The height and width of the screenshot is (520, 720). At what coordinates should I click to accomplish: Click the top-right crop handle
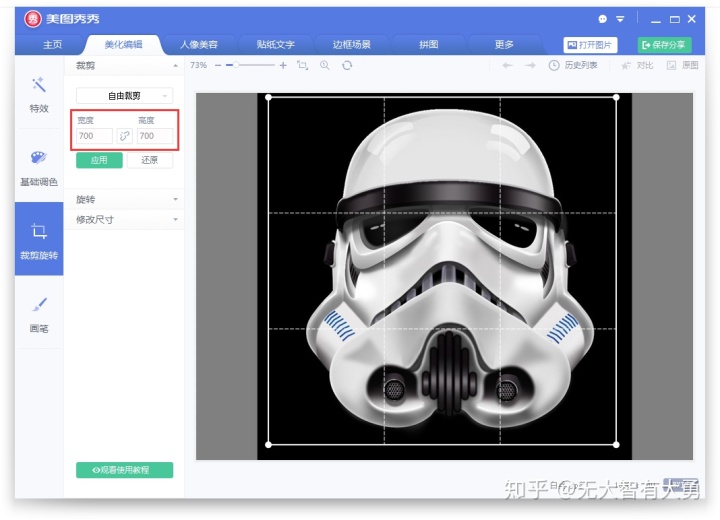(616, 97)
